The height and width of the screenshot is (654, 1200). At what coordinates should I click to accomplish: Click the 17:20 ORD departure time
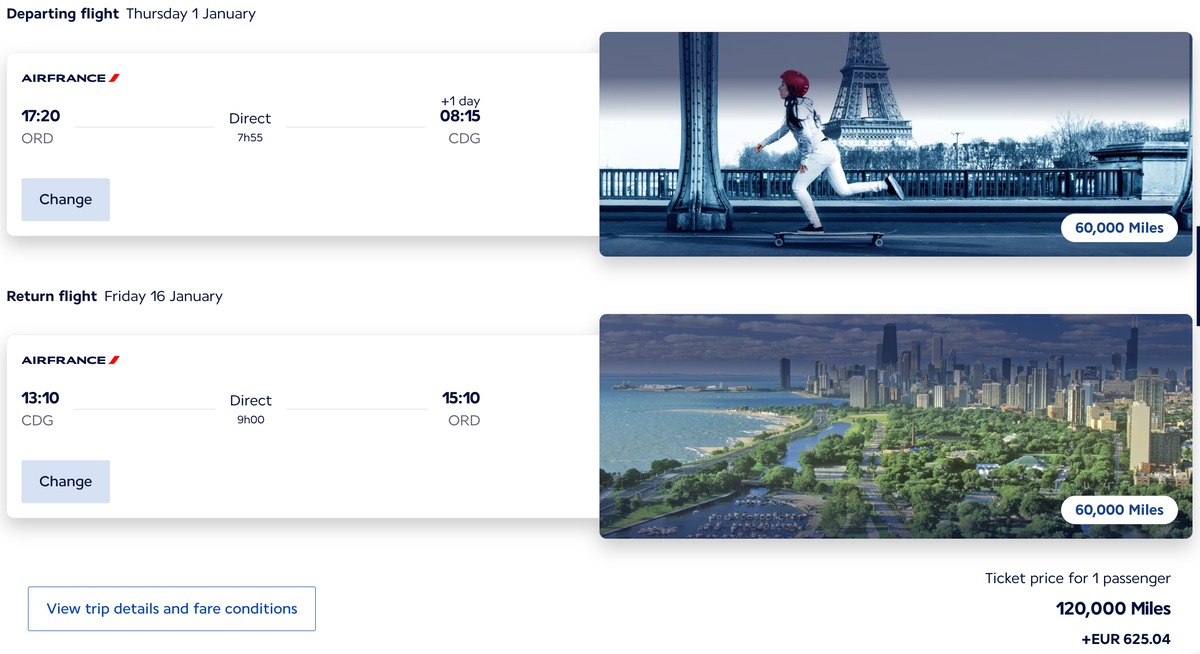(x=41, y=116)
